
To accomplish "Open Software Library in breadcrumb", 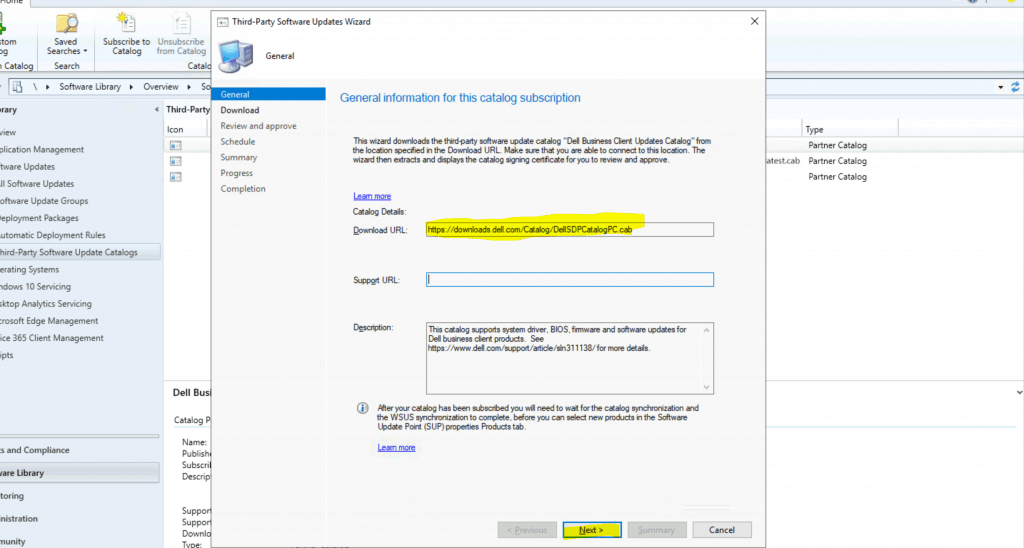I will [x=90, y=86].
